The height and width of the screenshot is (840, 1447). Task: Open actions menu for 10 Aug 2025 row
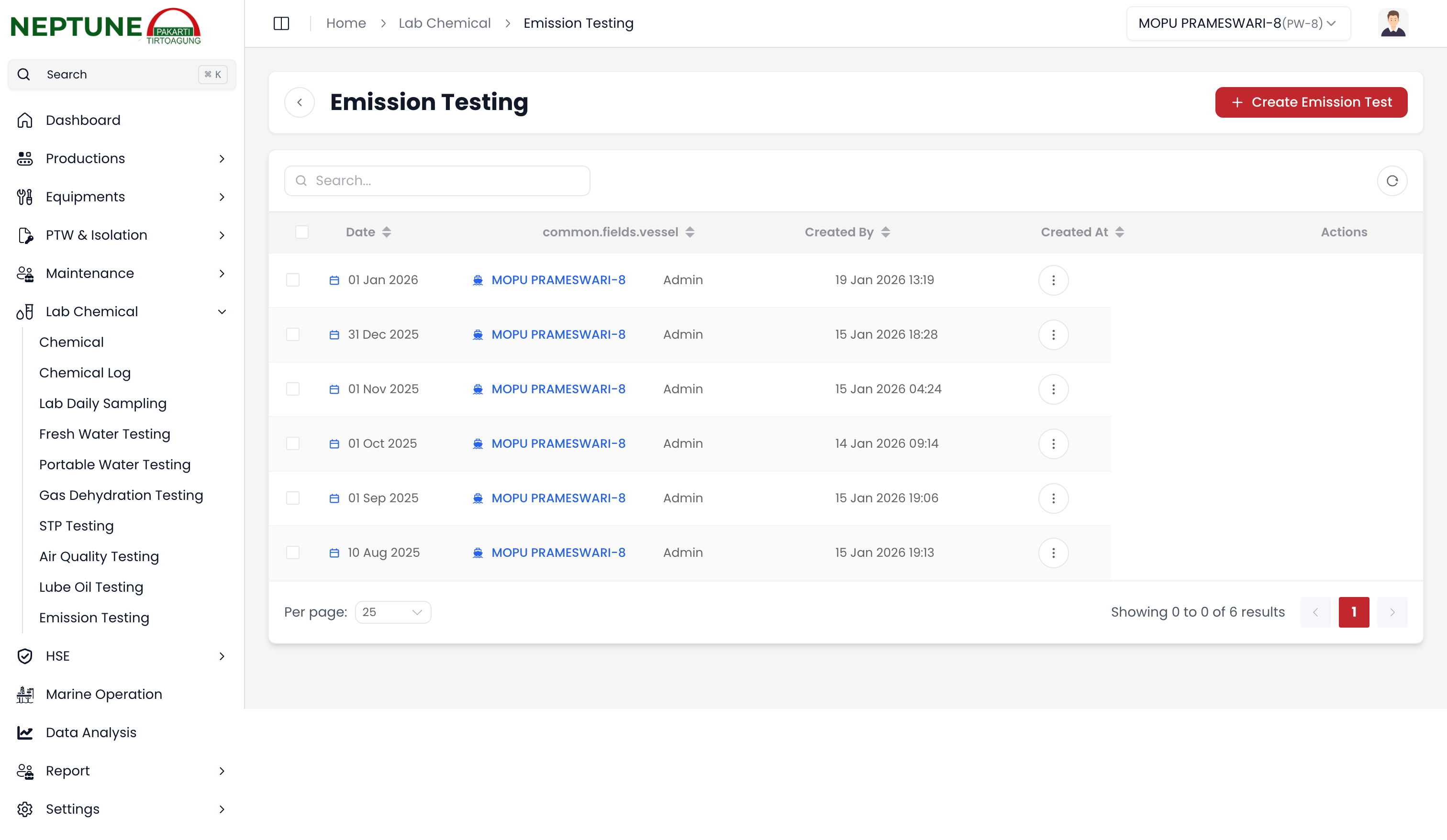click(1053, 553)
